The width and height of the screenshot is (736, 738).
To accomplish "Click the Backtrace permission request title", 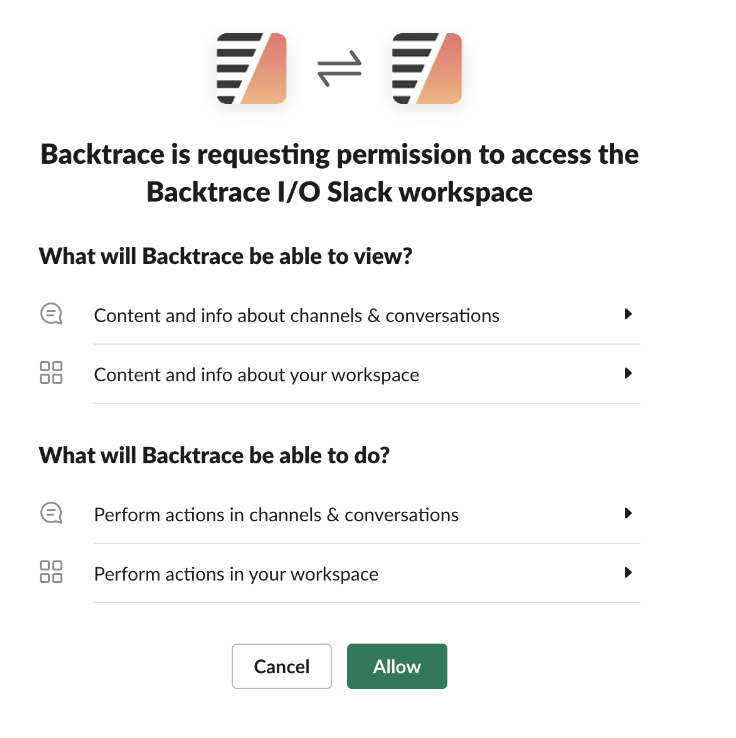I will [340, 173].
